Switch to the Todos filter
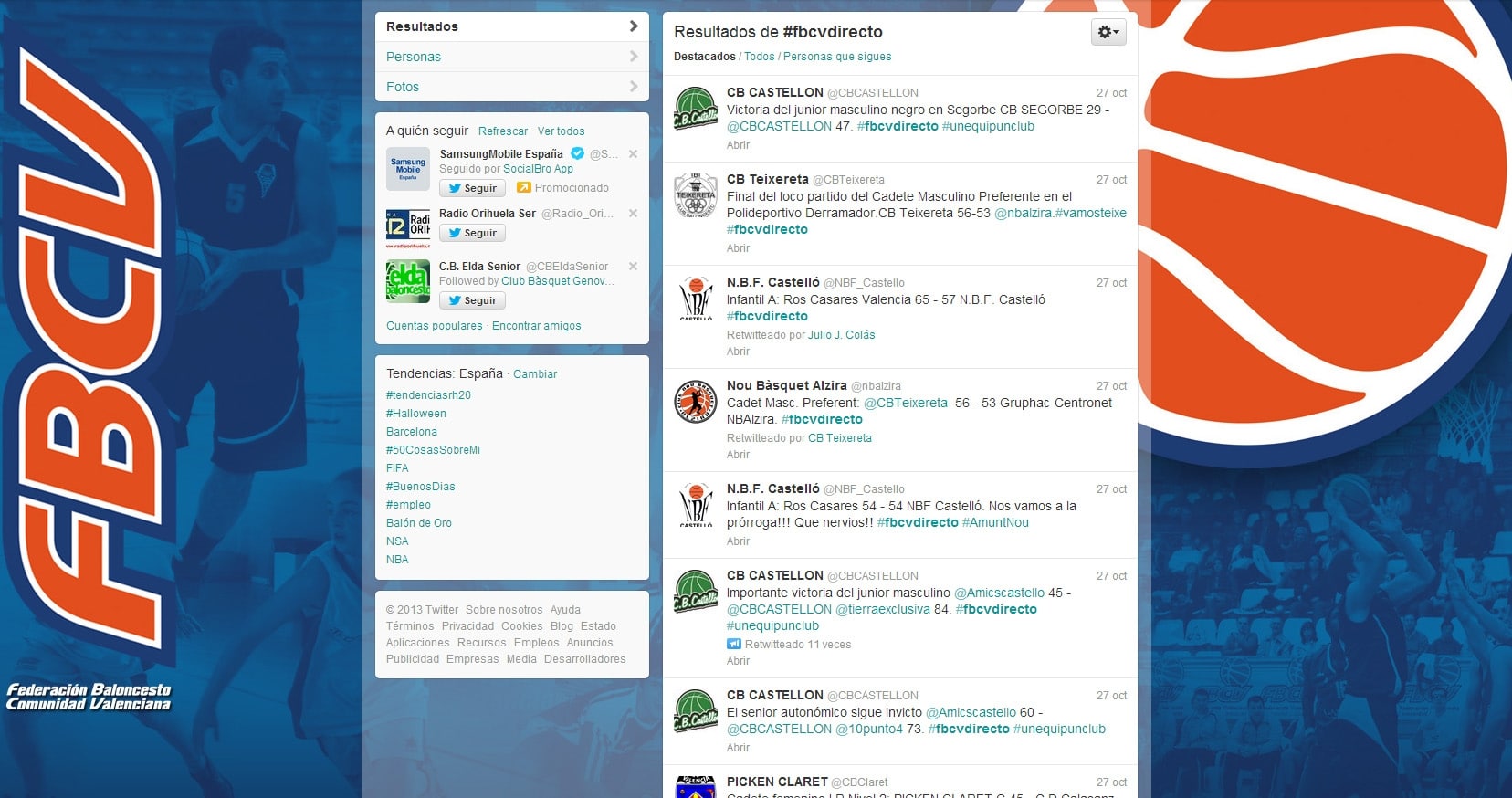The width and height of the screenshot is (1512, 798). [x=759, y=57]
